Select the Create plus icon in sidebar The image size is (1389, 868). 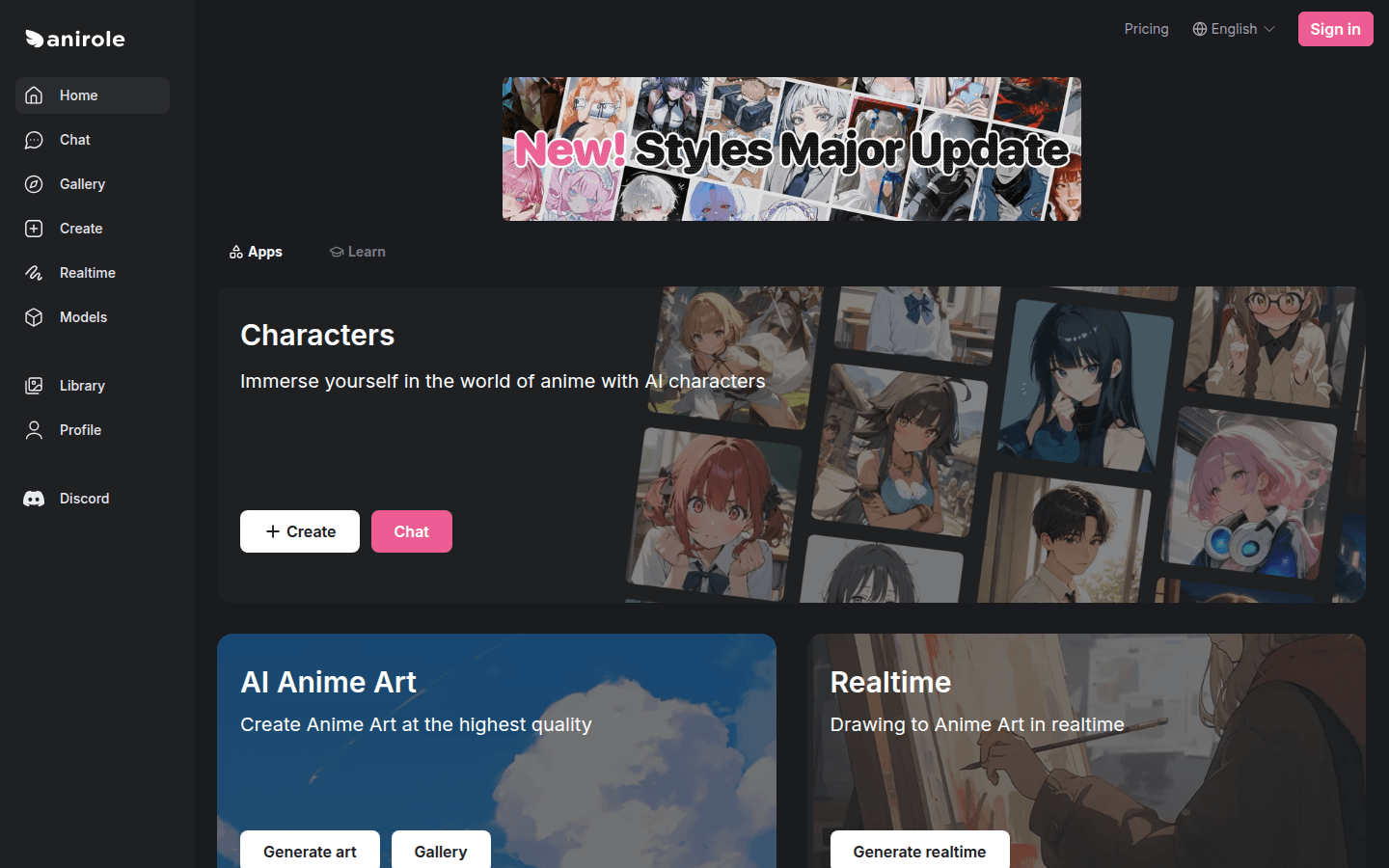pos(32,229)
